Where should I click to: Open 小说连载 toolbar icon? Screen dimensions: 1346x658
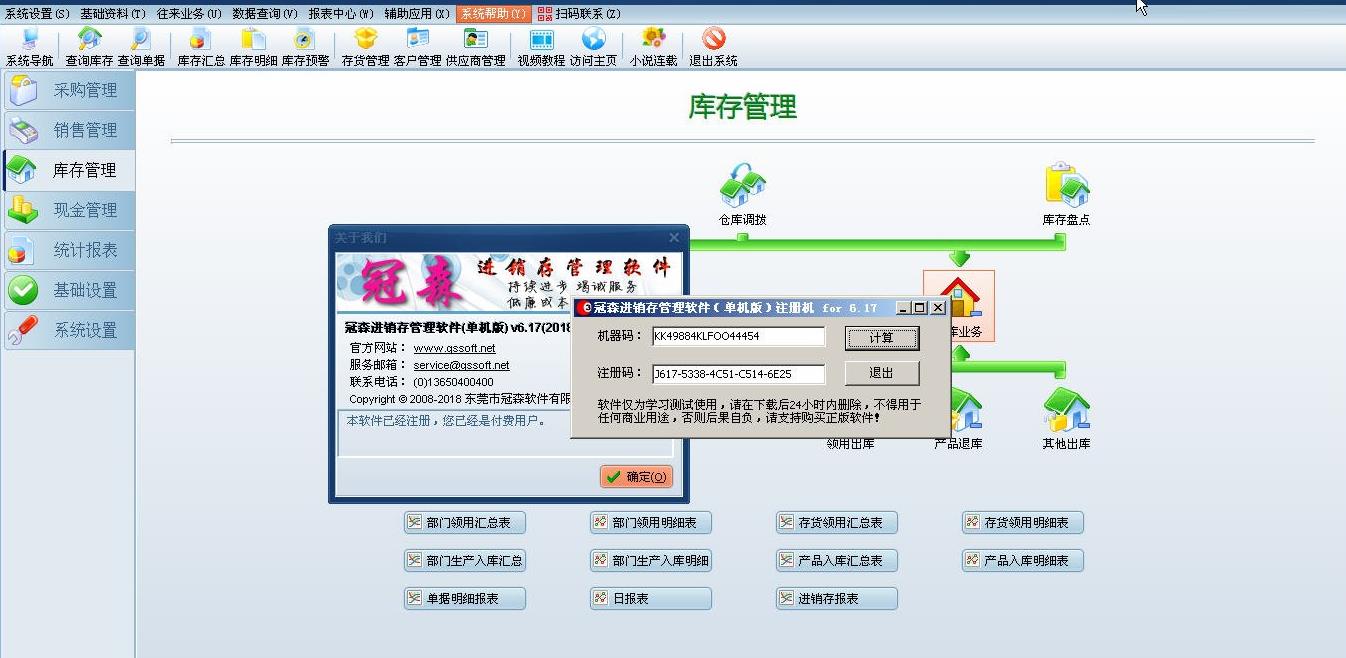[653, 47]
